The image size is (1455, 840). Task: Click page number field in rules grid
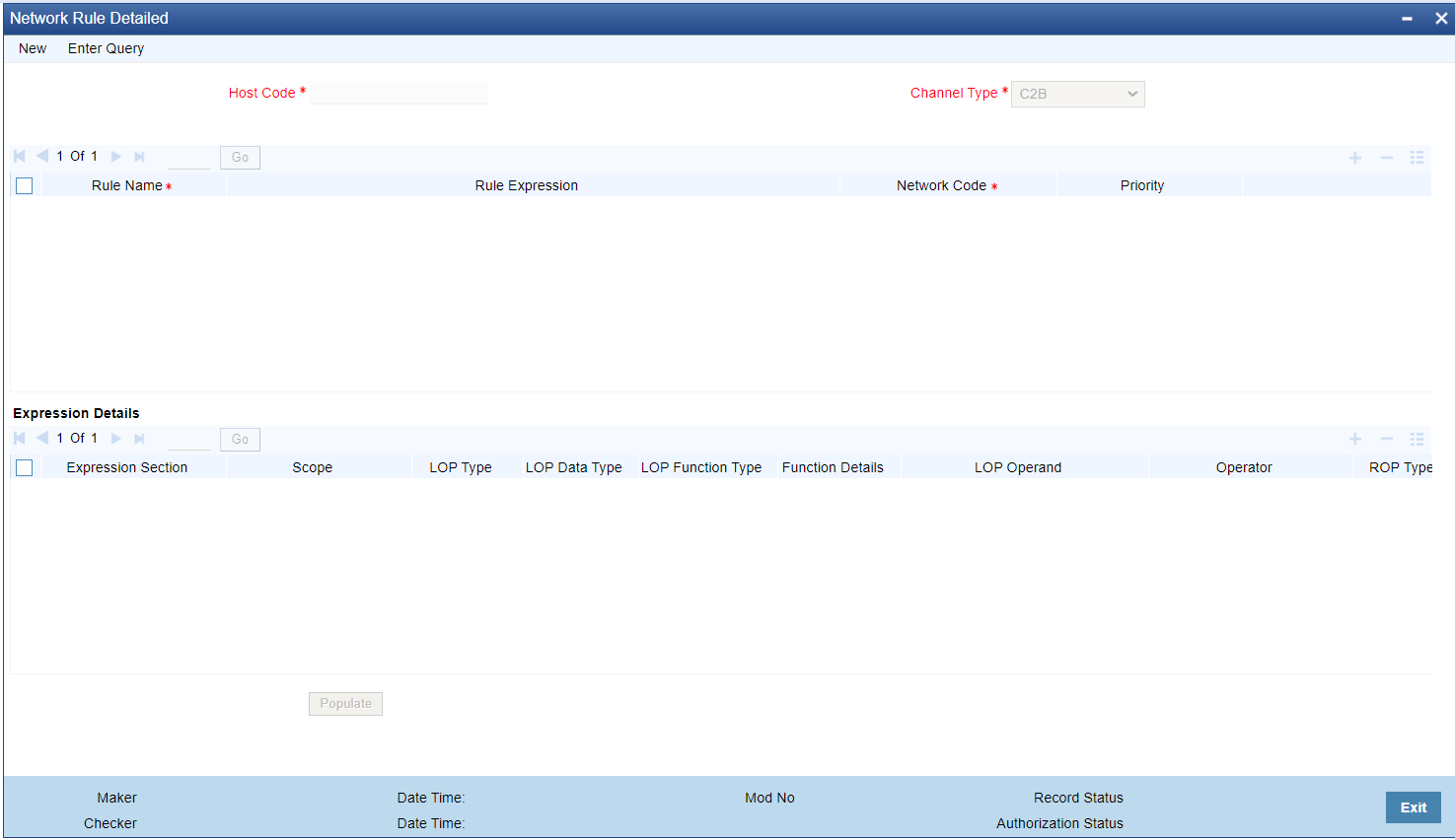(189, 158)
